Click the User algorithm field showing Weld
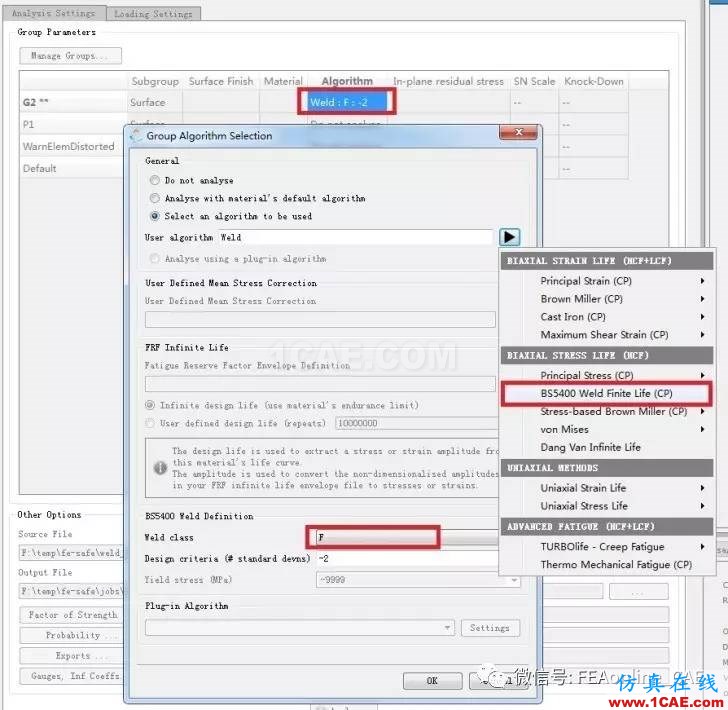The image size is (728, 710). pos(355,237)
